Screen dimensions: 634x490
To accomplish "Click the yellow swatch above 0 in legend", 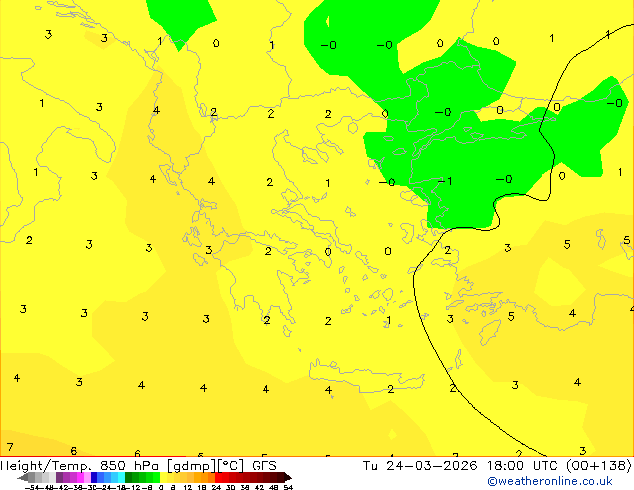I will point(163,477).
